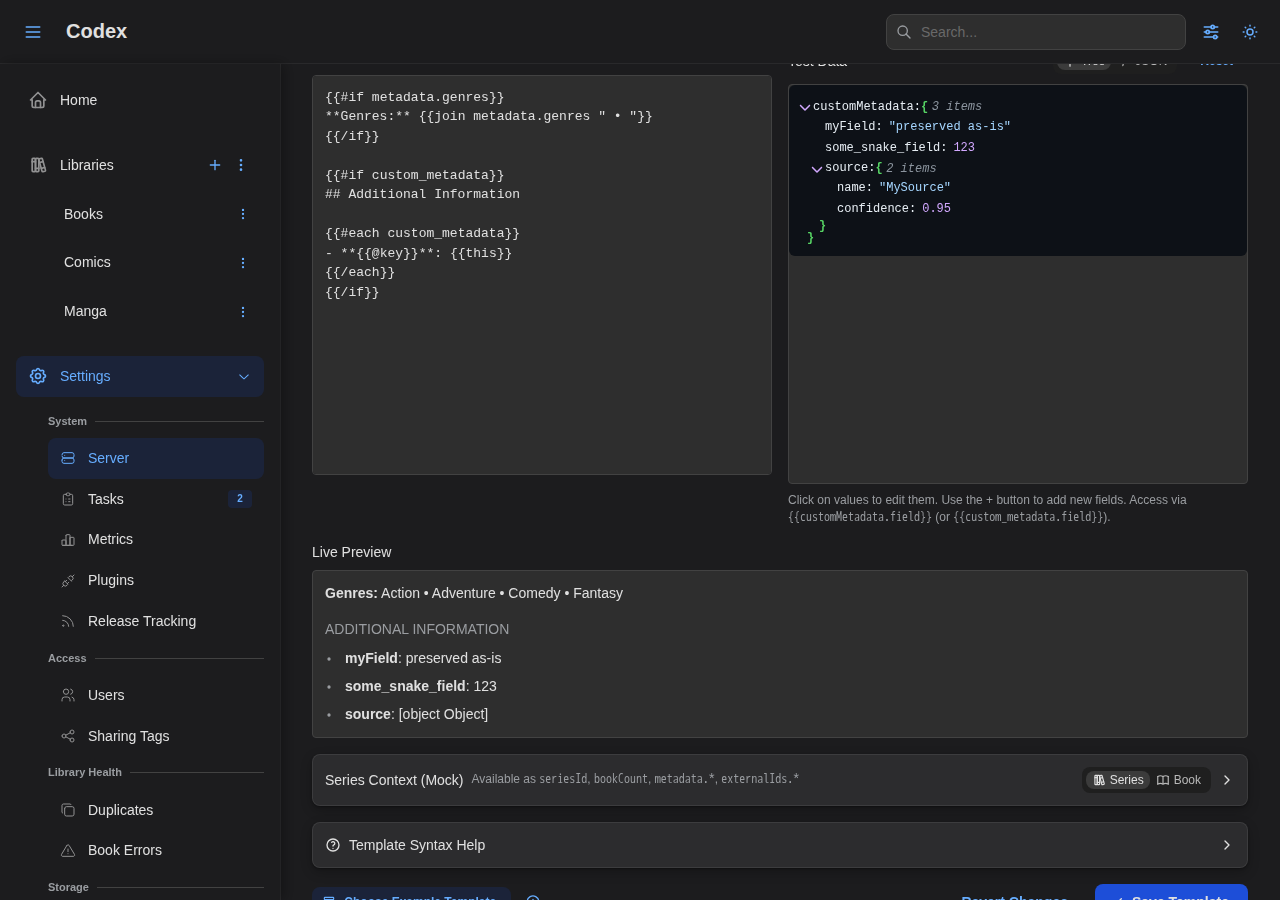The height and width of the screenshot is (900, 1280).
Task: Click the Tasks clipboard icon
Action: coord(68,499)
